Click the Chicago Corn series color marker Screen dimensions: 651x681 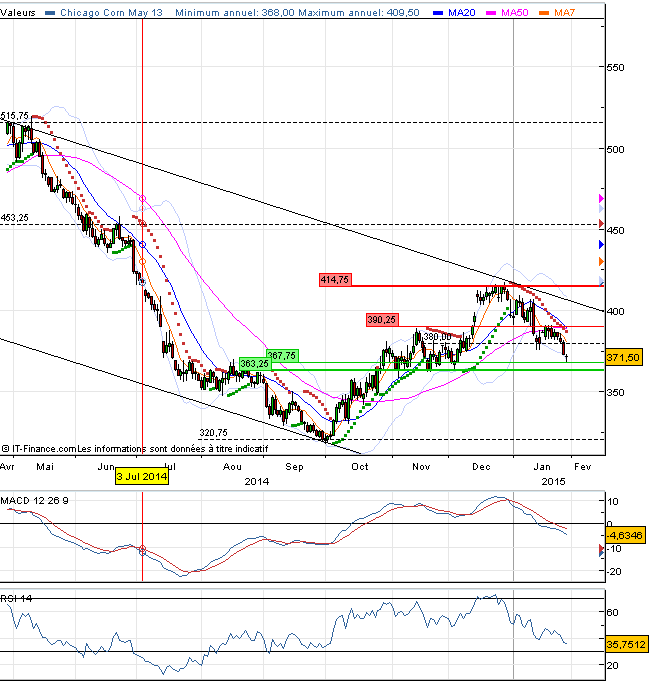[50, 13]
